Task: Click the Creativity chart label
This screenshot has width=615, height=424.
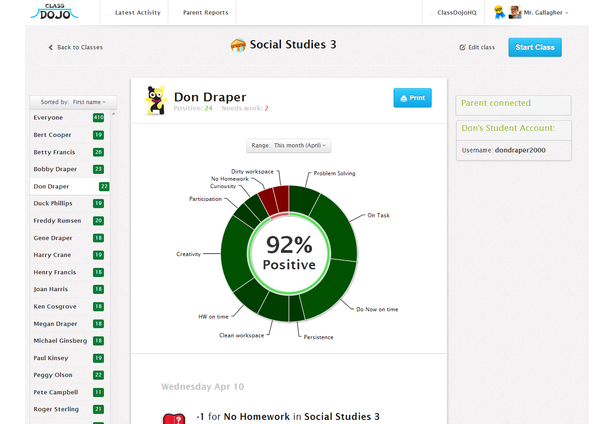Action: [189, 254]
